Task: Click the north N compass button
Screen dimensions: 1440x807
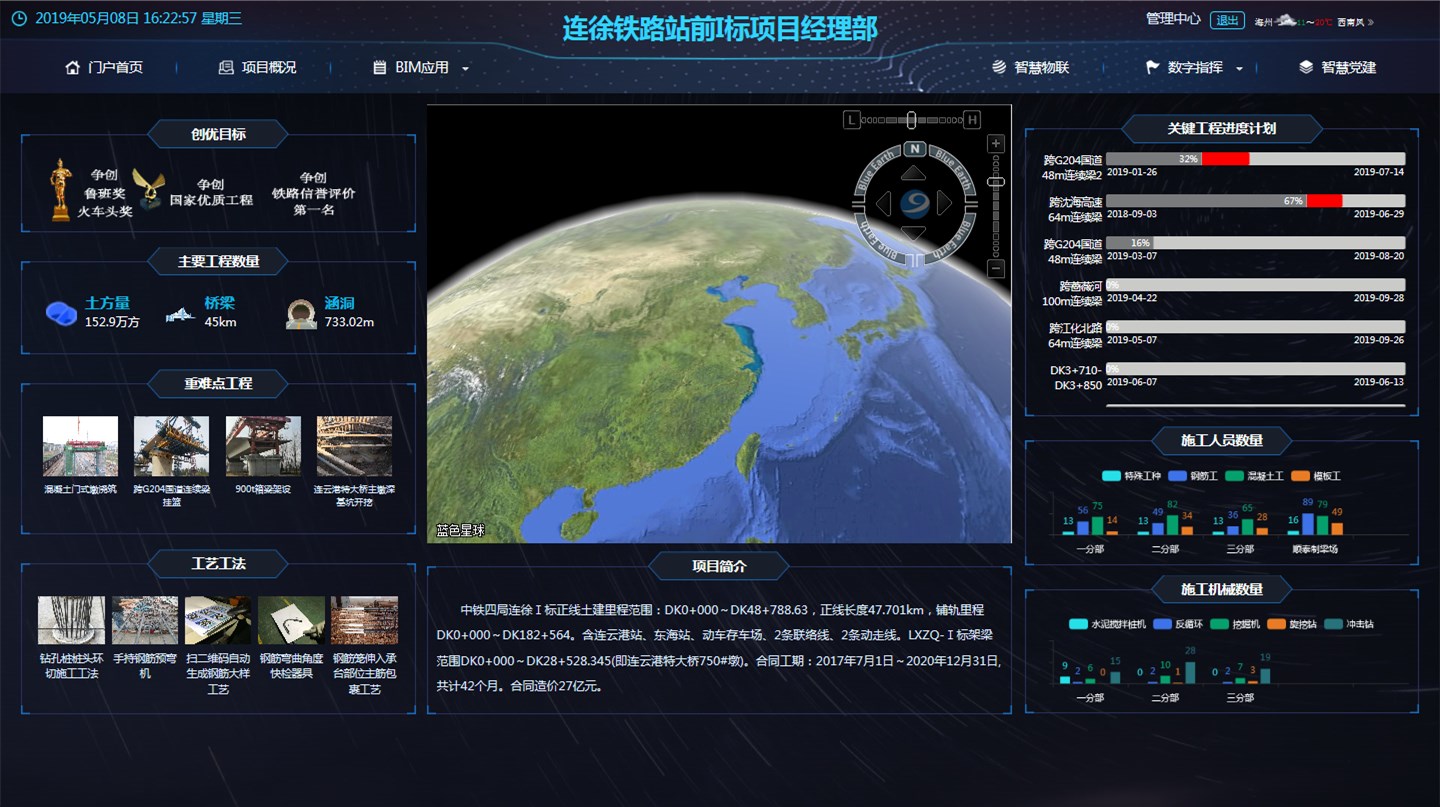Action: [914, 149]
